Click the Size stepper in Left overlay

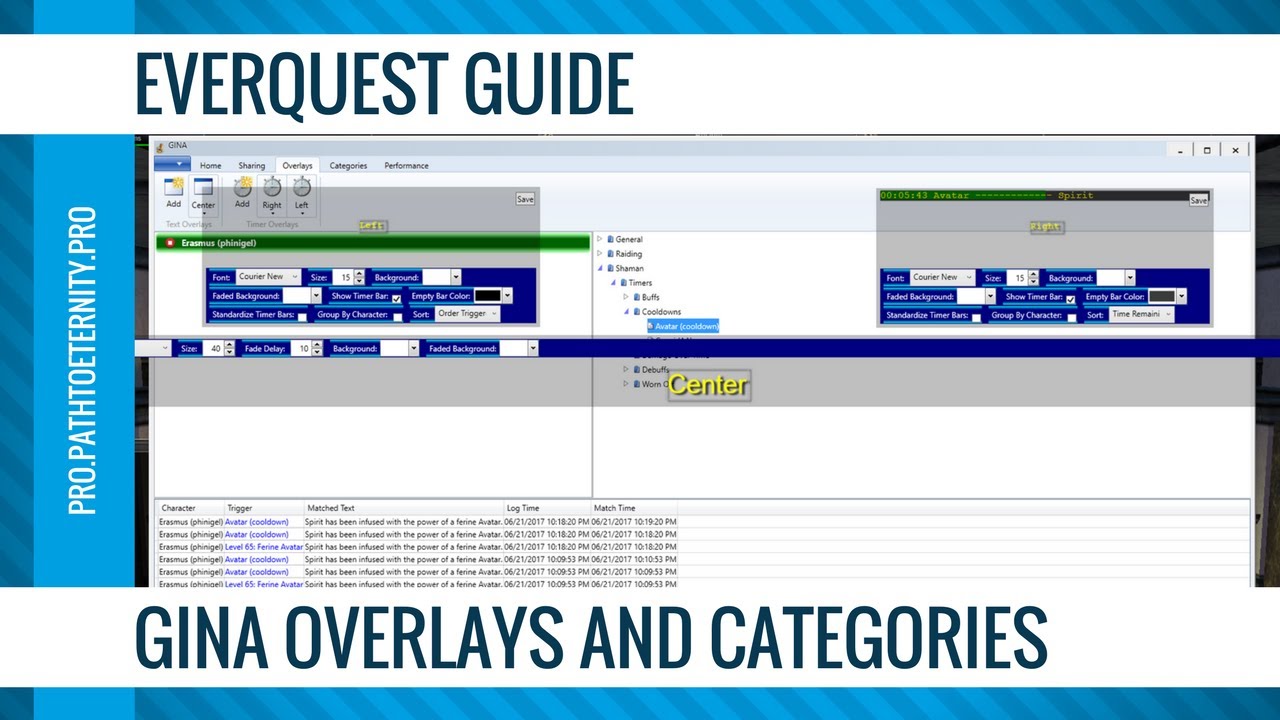(360, 277)
